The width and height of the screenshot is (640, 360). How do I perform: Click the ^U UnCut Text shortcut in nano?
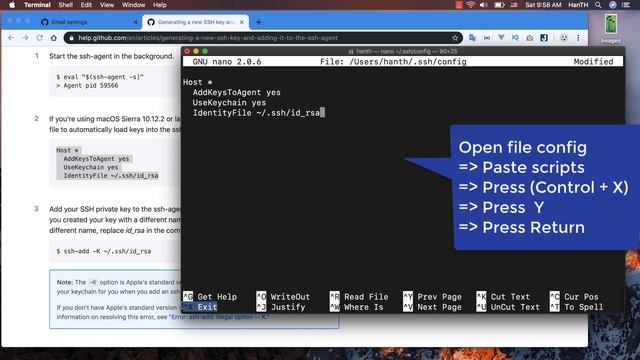[x=508, y=307]
